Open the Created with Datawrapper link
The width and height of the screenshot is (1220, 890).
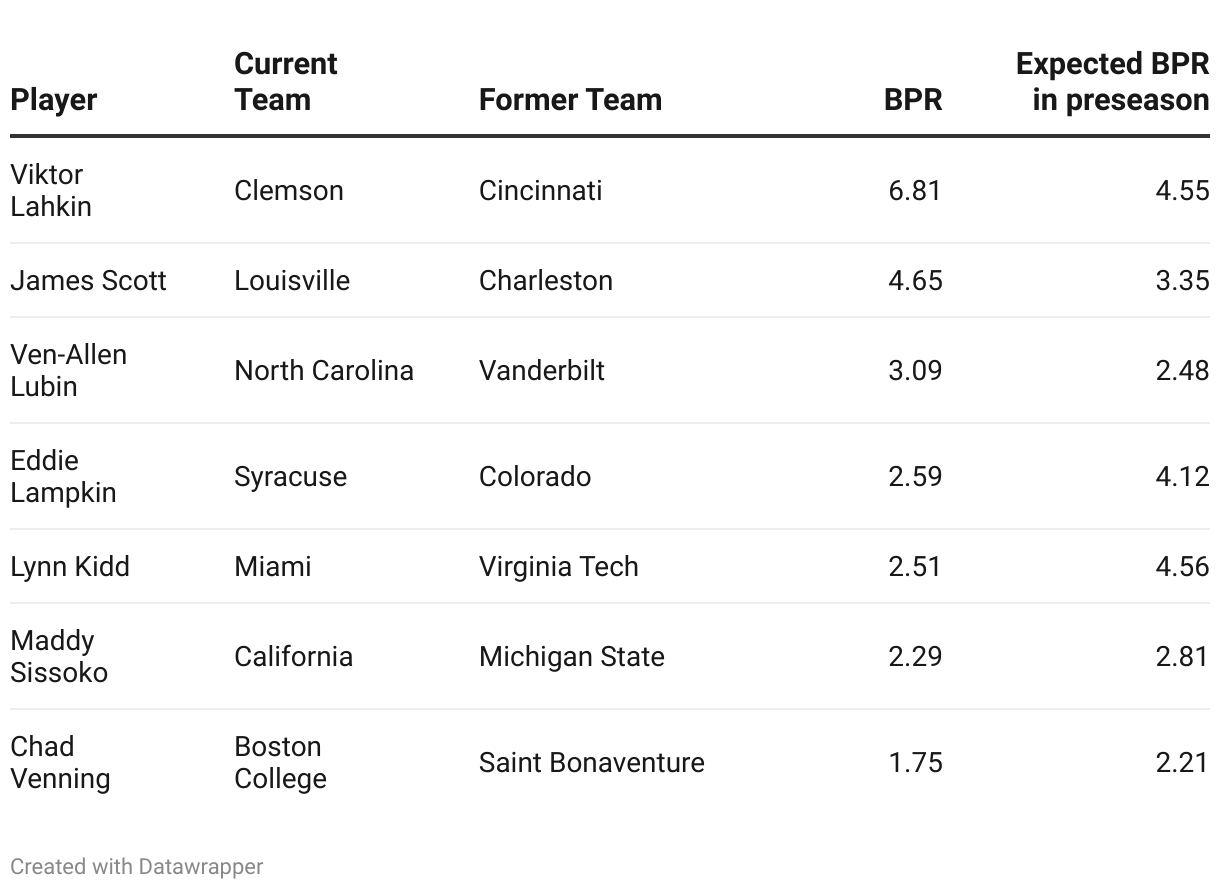coord(137,866)
